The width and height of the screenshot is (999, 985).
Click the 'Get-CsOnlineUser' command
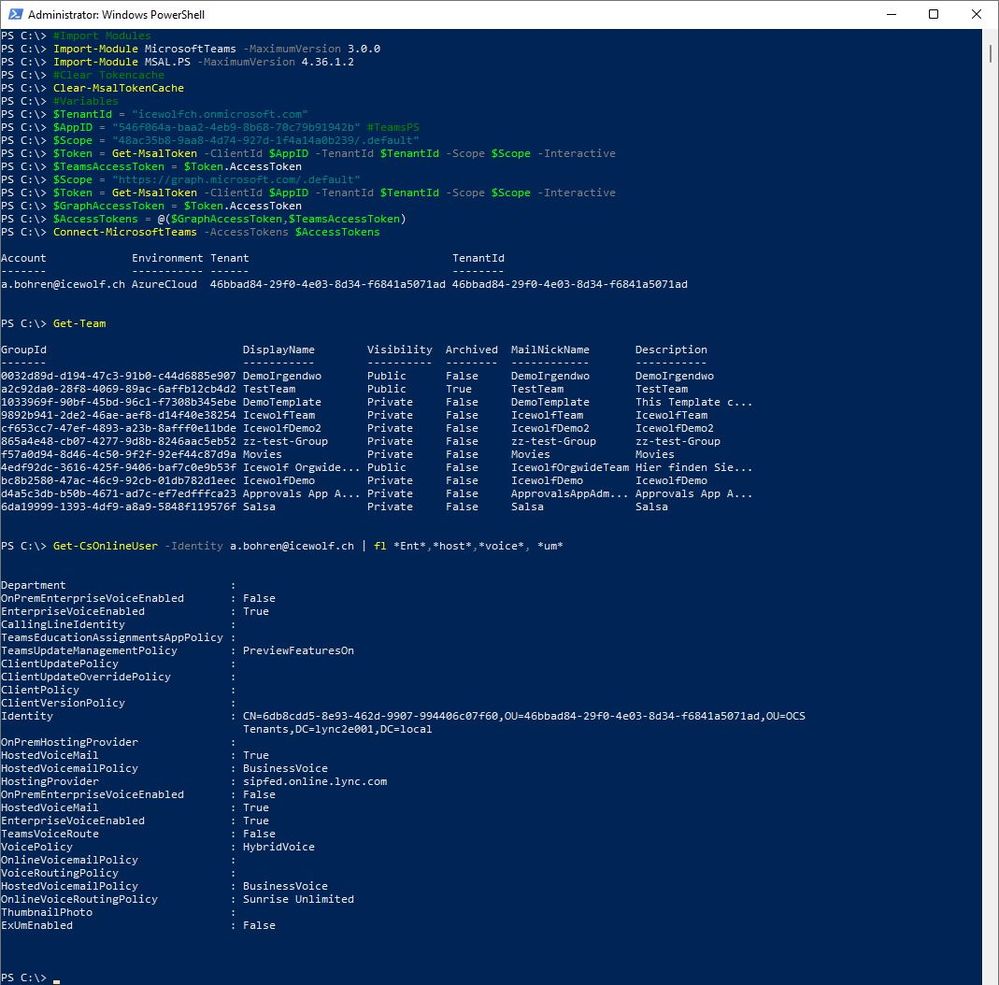105,546
